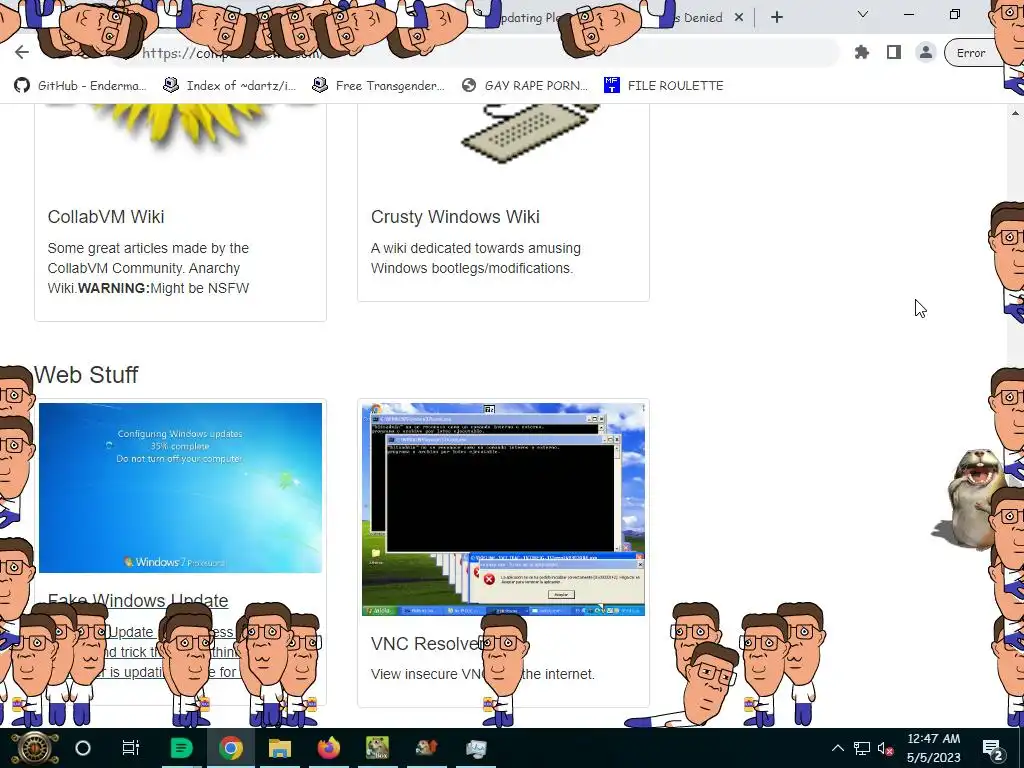The height and width of the screenshot is (768, 1024).
Task: Switch to Chrome on the taskbar
Action: click(x=231, y=748)
